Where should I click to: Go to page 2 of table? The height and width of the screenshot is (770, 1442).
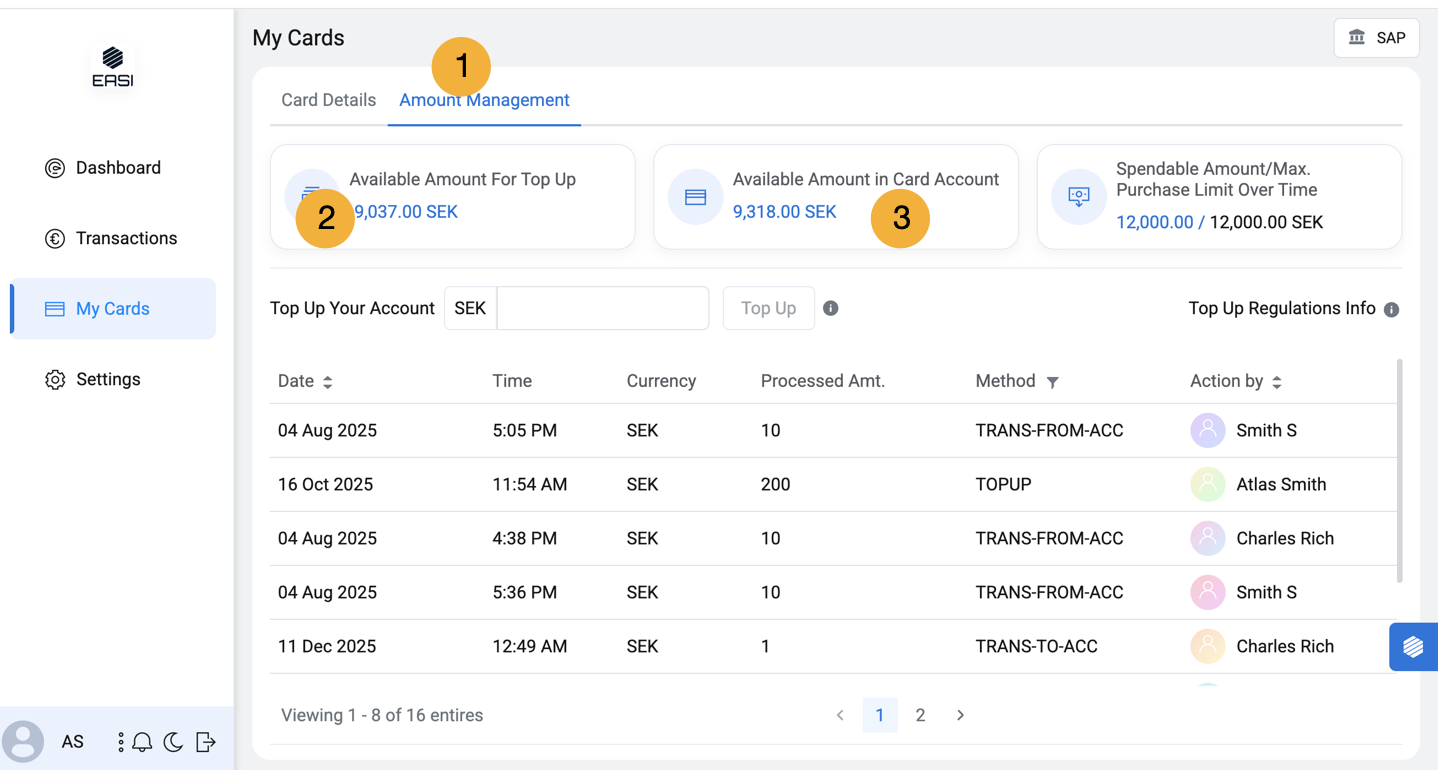pos(920,715)
